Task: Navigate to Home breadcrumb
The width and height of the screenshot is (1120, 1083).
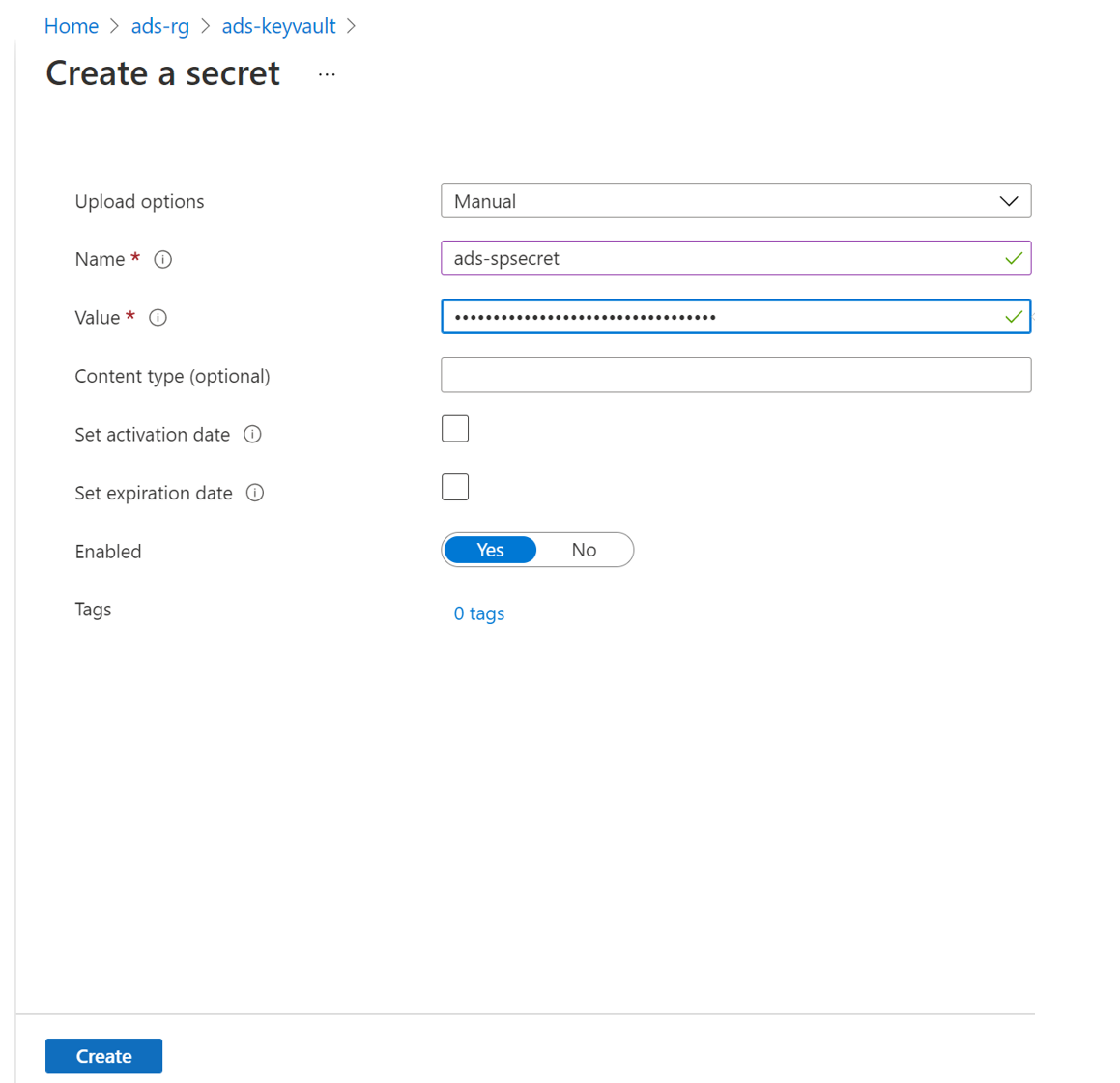Action: (x=72, y=26)
